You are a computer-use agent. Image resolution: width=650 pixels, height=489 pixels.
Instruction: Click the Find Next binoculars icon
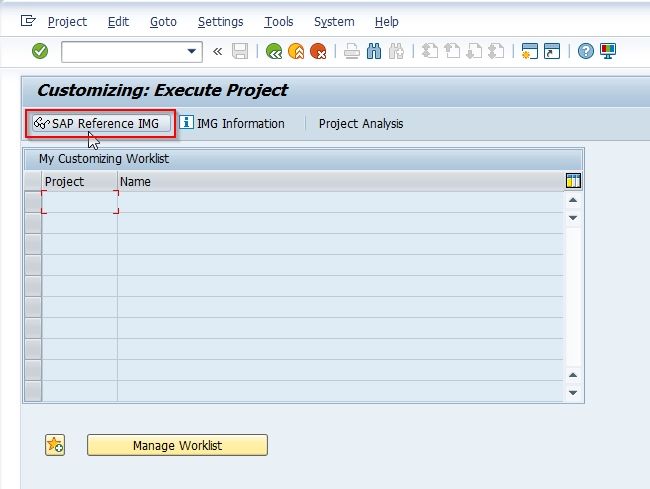[396, 51]
